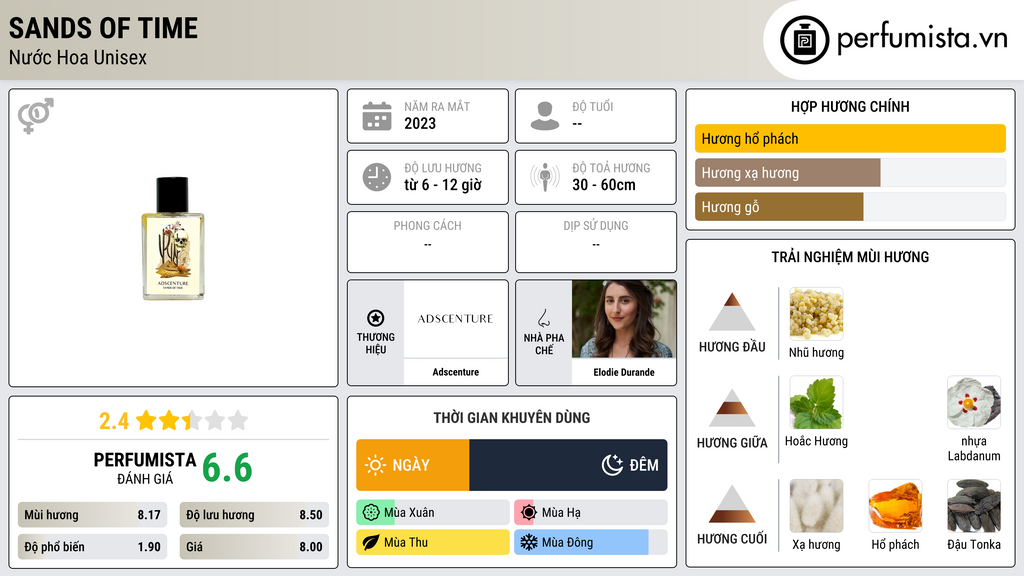Select the Mùa Thu season bar
Viewport: 1024px width, 576px height.
tap(432, 542)
